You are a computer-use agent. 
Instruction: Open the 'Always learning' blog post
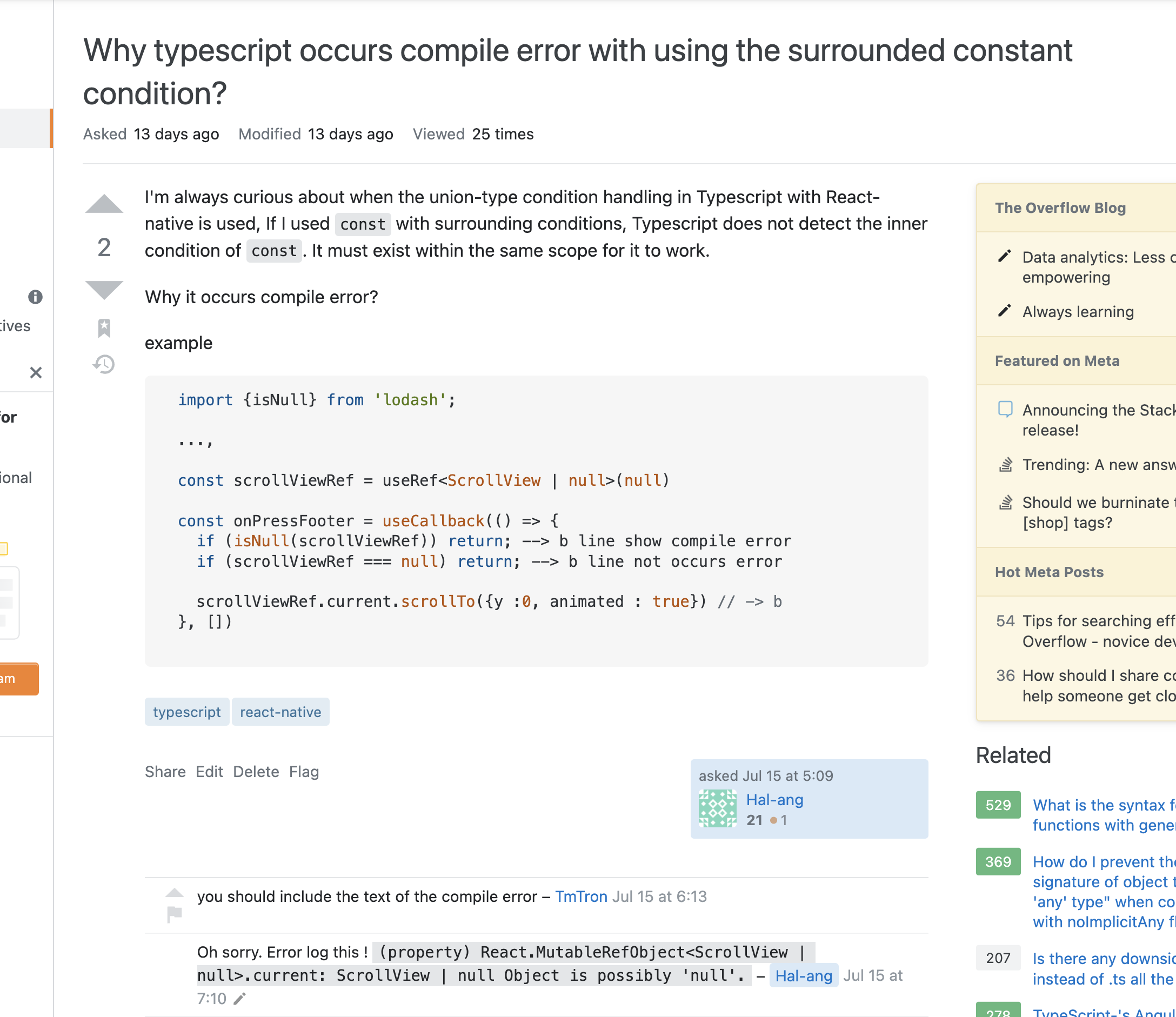[1077, 312]
